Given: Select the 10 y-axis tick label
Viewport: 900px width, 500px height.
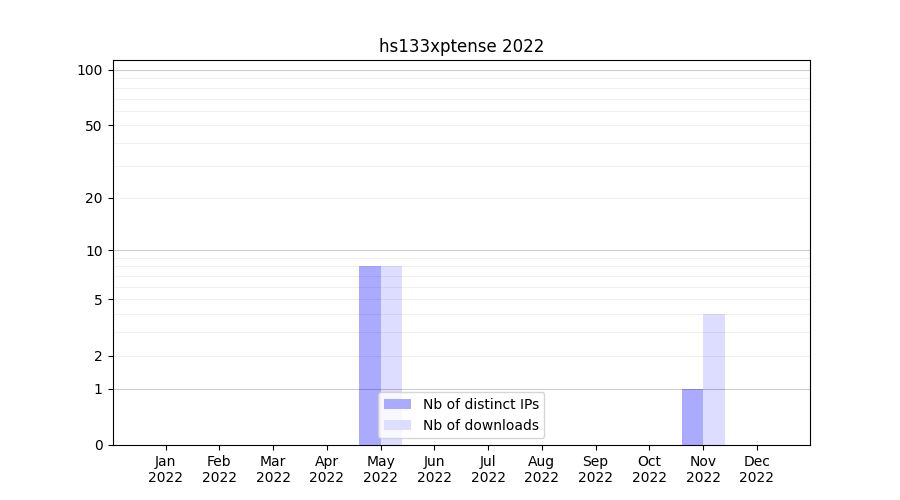Looking at the screenshot, I should pyautogui.click(x=94, y=251).
